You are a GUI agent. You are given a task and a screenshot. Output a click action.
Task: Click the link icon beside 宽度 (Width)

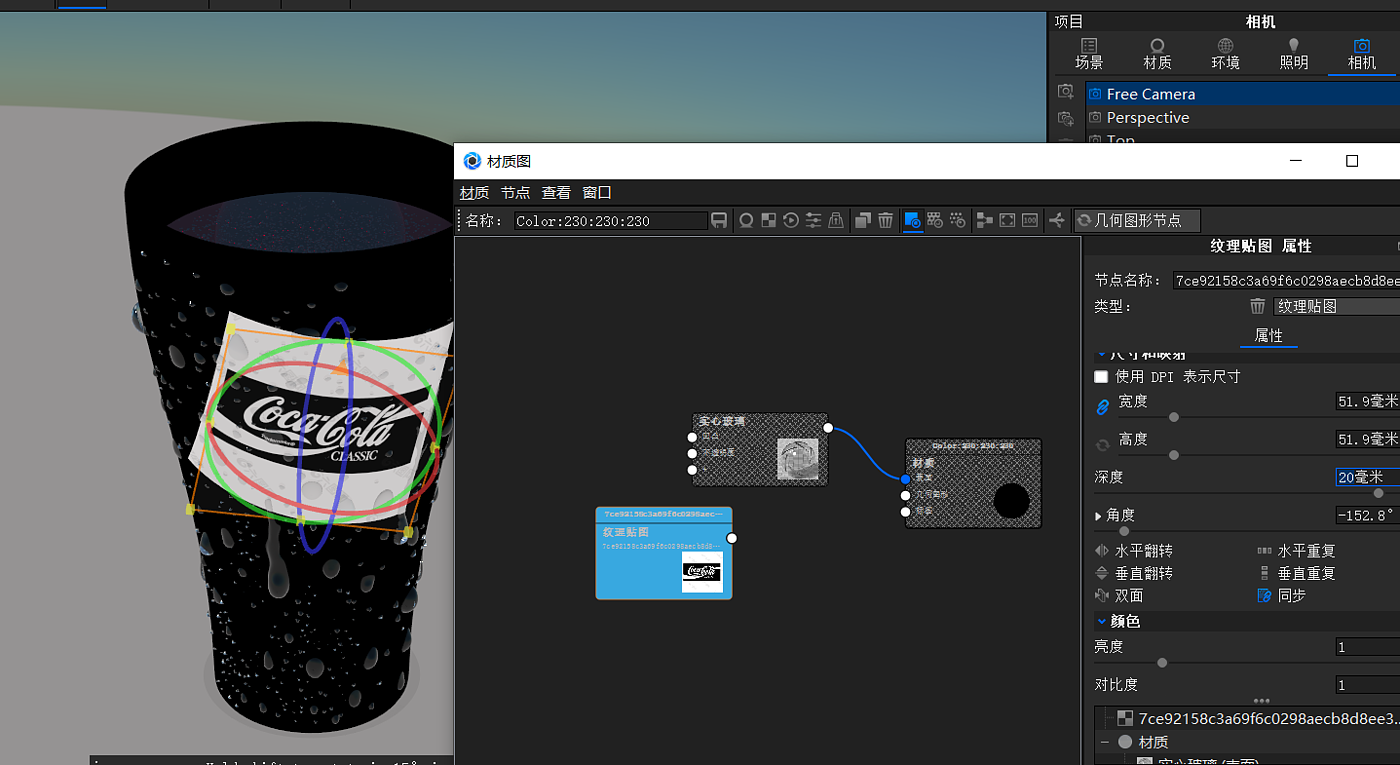pos(1103,406)
